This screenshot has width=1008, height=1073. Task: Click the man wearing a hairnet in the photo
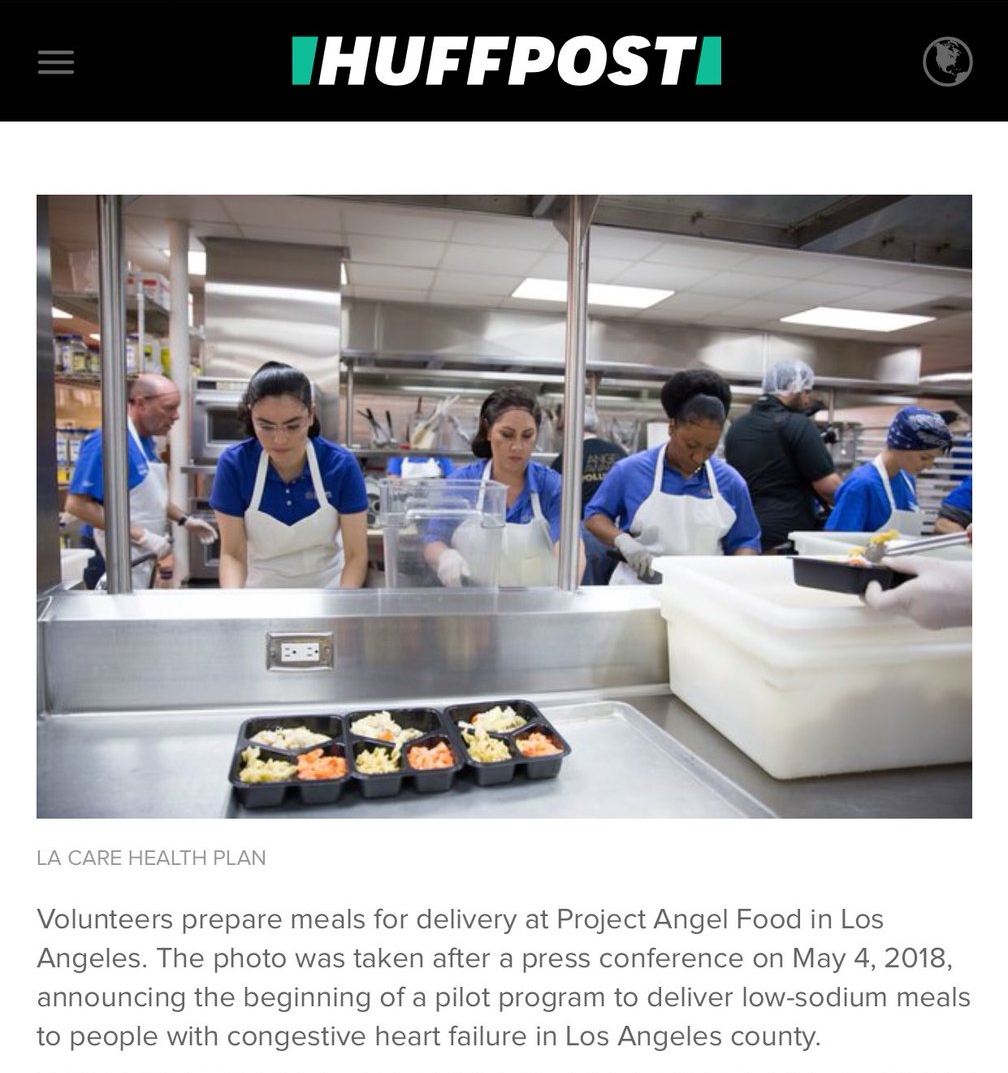coord(784,455)
